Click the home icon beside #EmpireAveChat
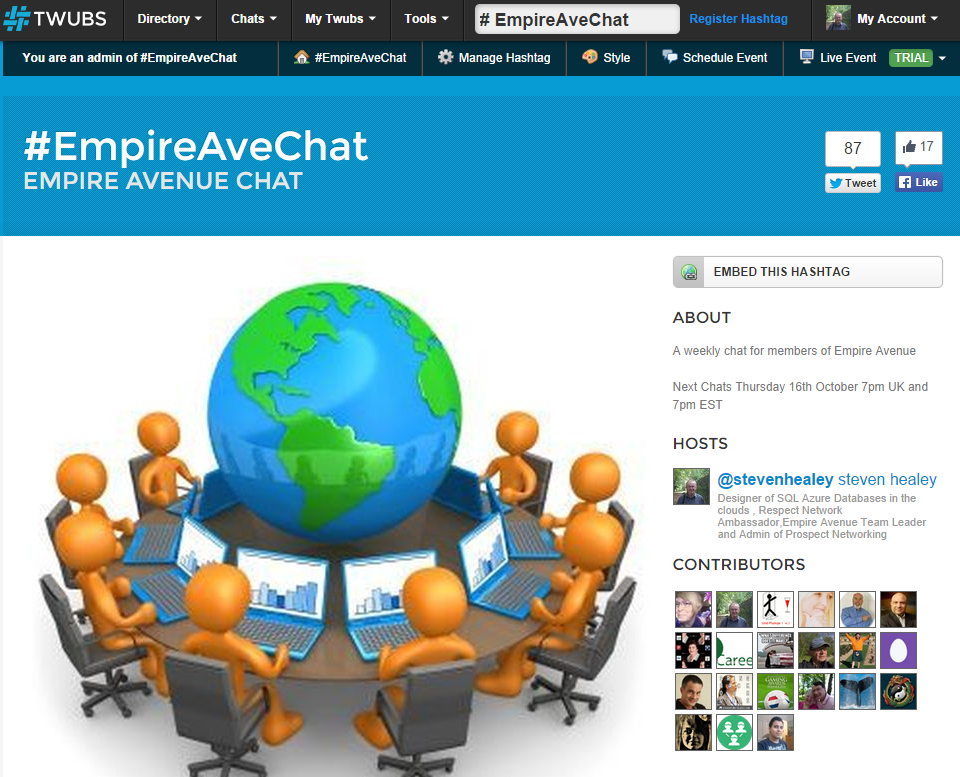The image size is (960, 777). point(301,58)
